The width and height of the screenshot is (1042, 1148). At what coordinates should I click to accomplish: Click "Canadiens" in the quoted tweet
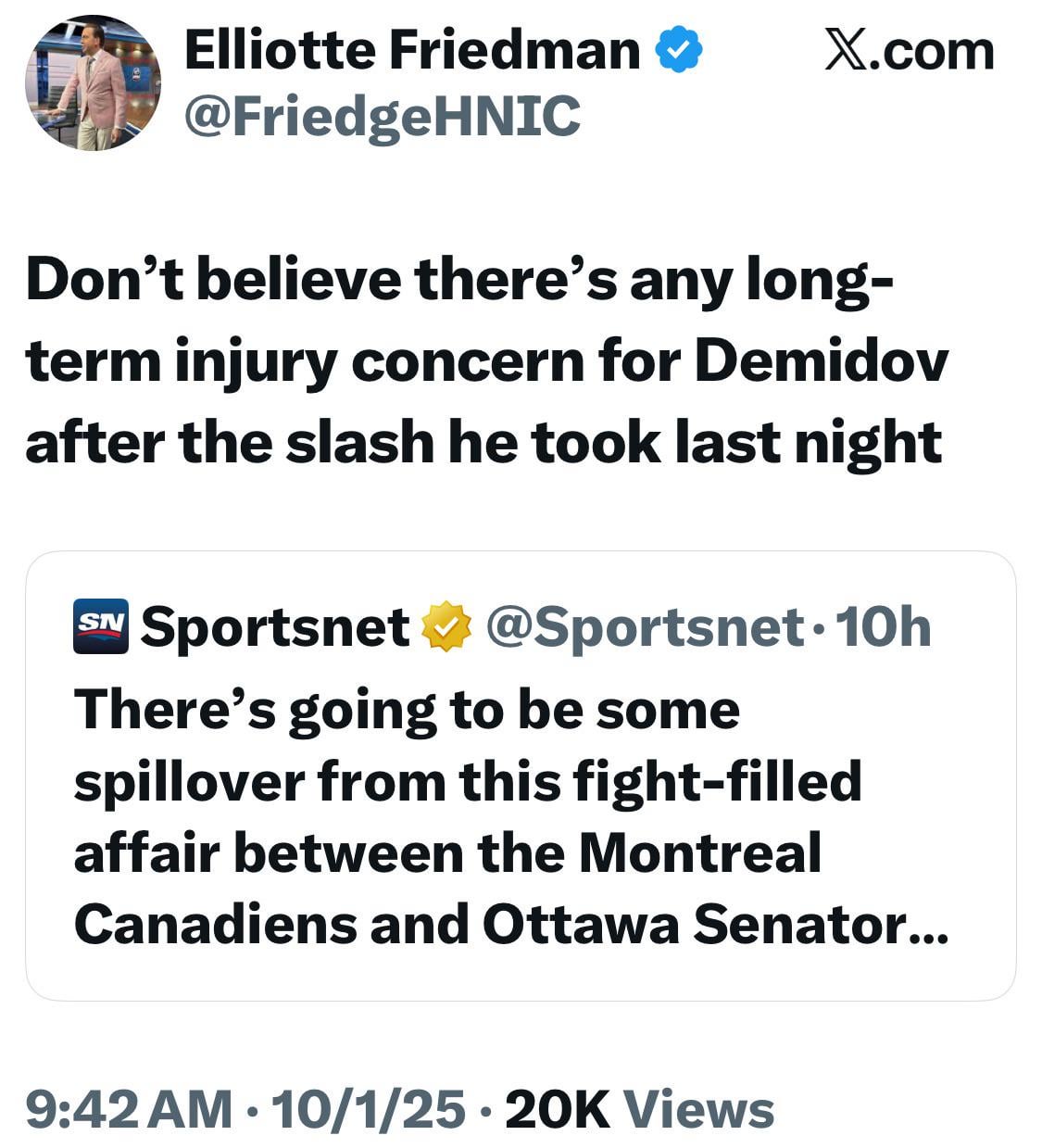point(215,924)
